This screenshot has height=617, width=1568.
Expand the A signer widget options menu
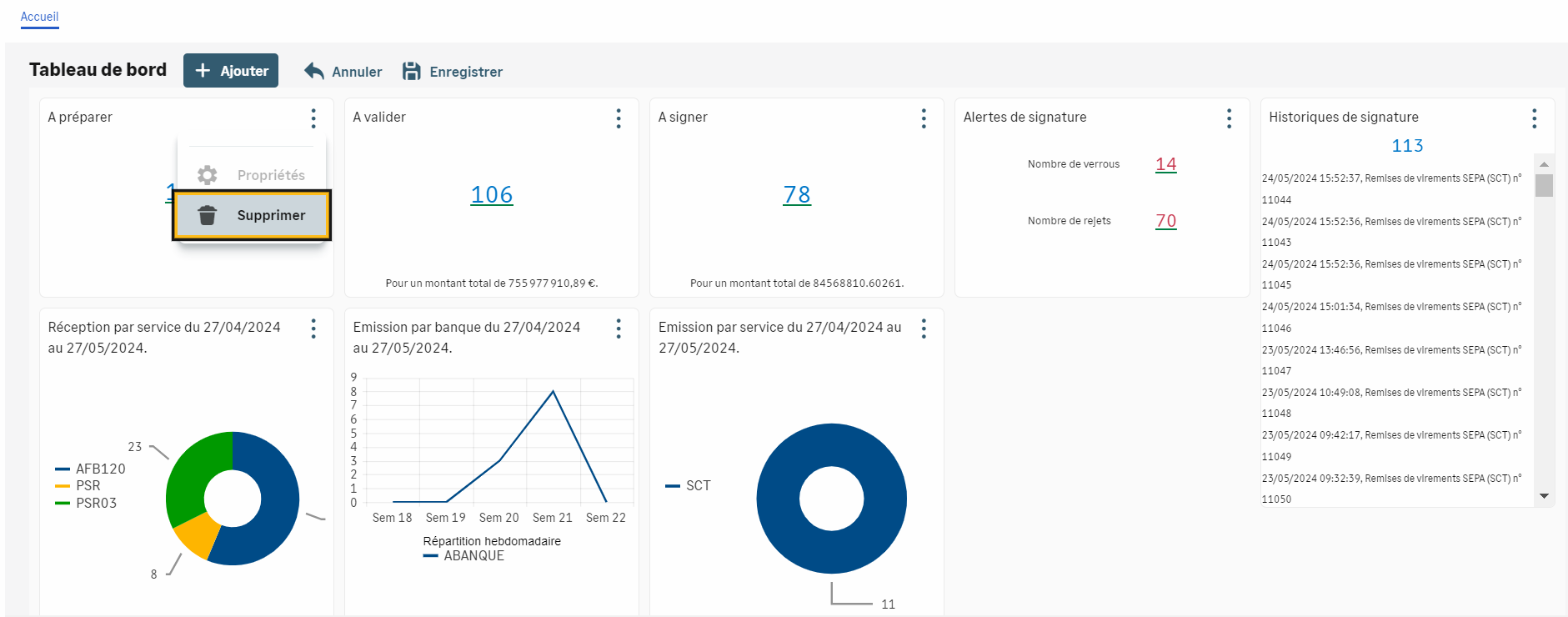point(924,118)
